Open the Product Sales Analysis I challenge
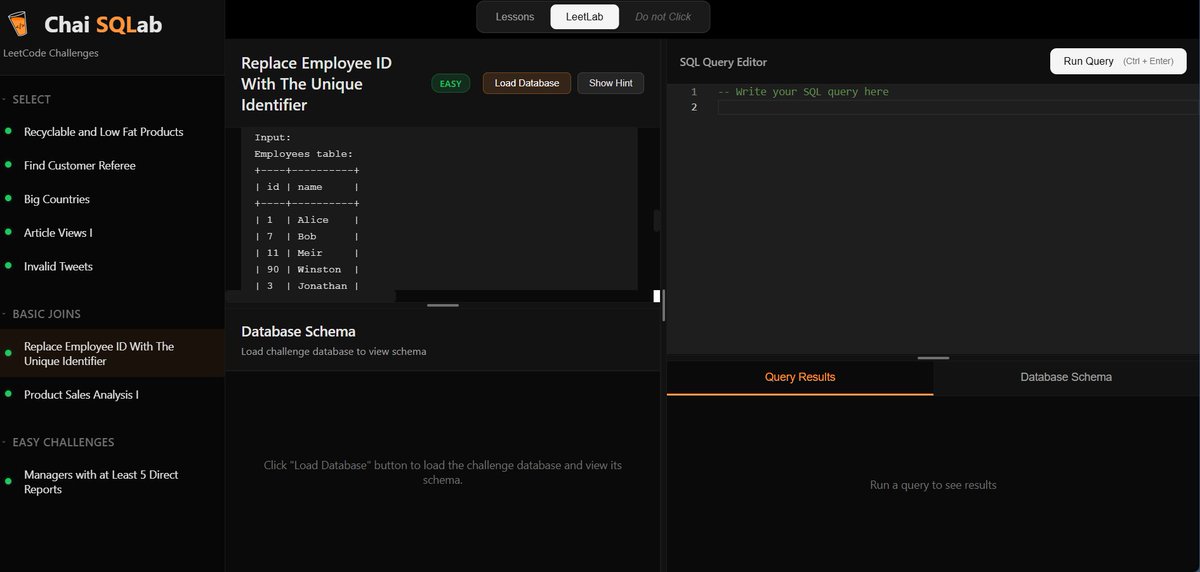This screenshot has width=1200, height=572. (x=81, y=395)
